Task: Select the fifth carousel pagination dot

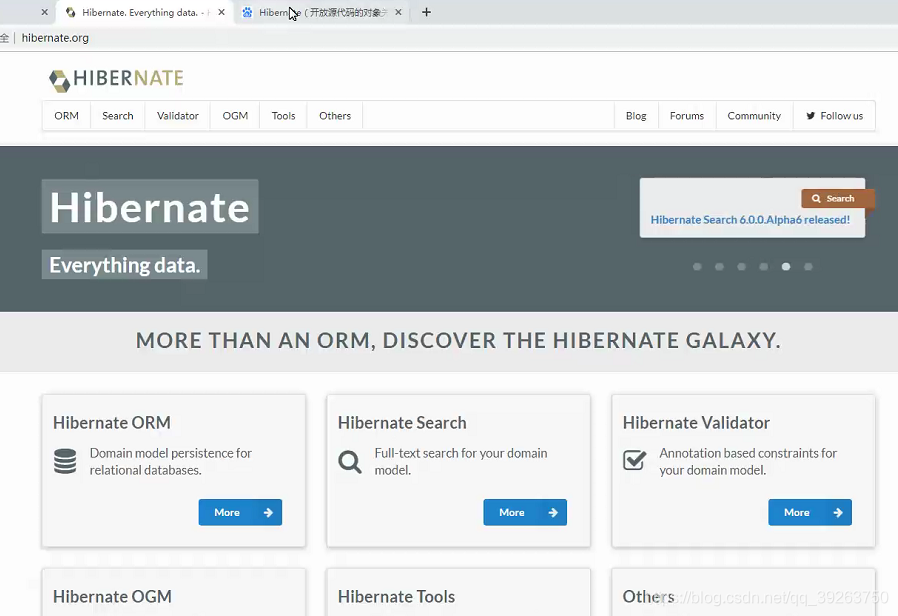Action: point(785,267)
